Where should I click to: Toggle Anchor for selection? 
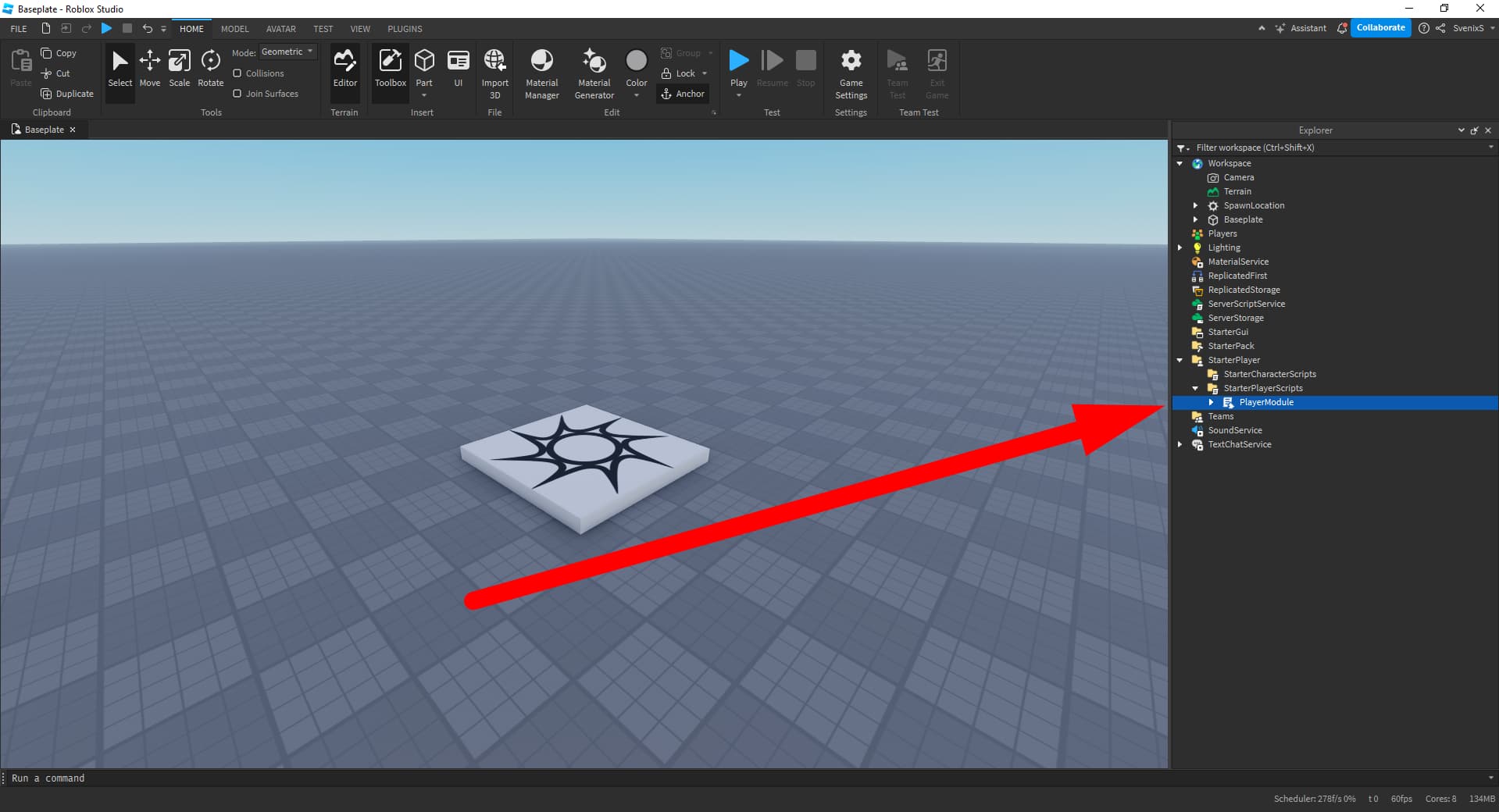[x=683, y=93]
